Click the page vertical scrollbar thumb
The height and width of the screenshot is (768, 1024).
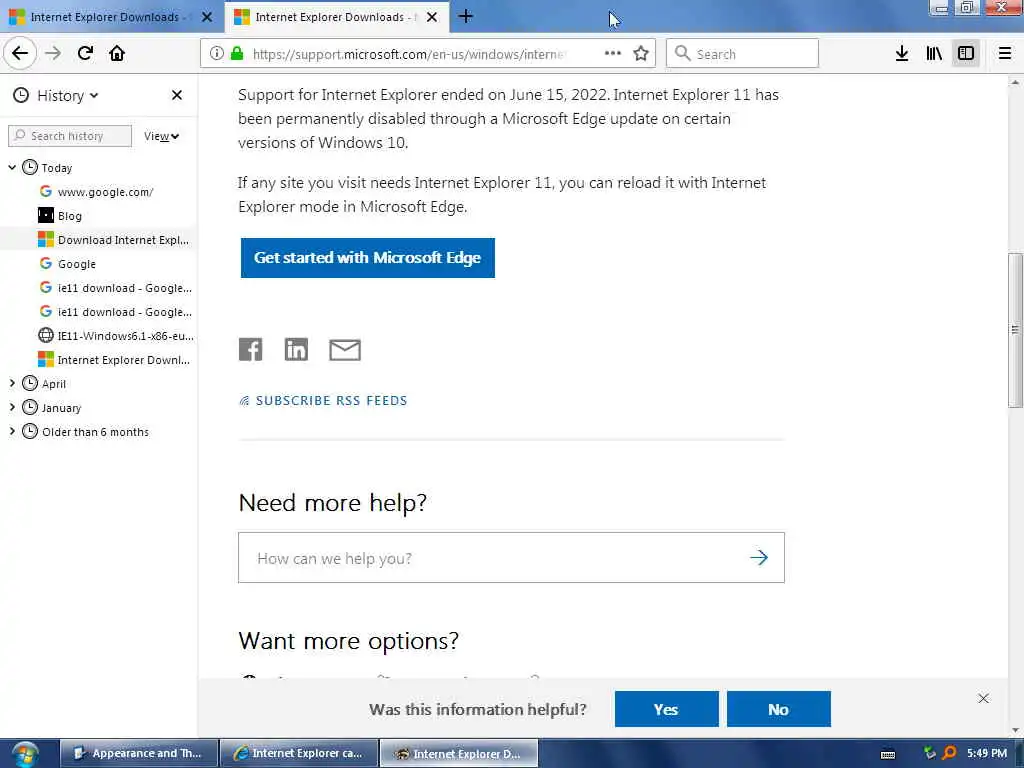coord(1015,330)
